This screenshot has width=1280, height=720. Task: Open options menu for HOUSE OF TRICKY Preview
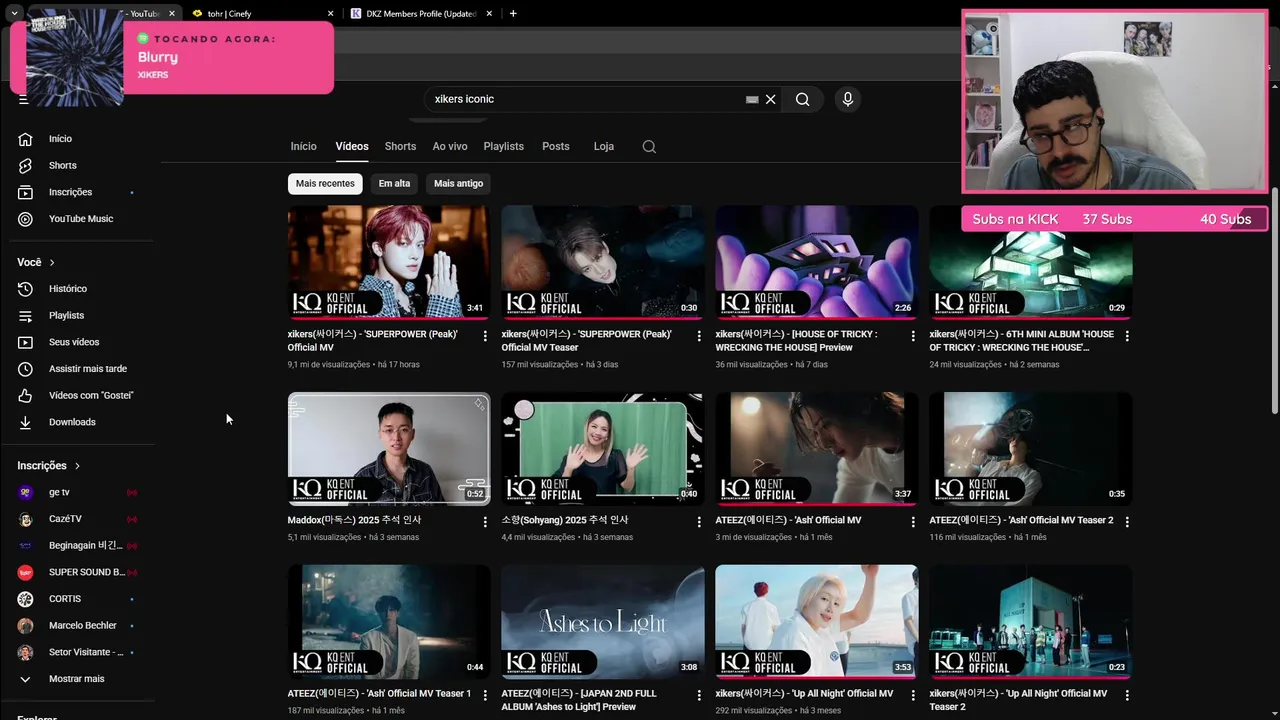pyautogui.click(x=913, y=336)
